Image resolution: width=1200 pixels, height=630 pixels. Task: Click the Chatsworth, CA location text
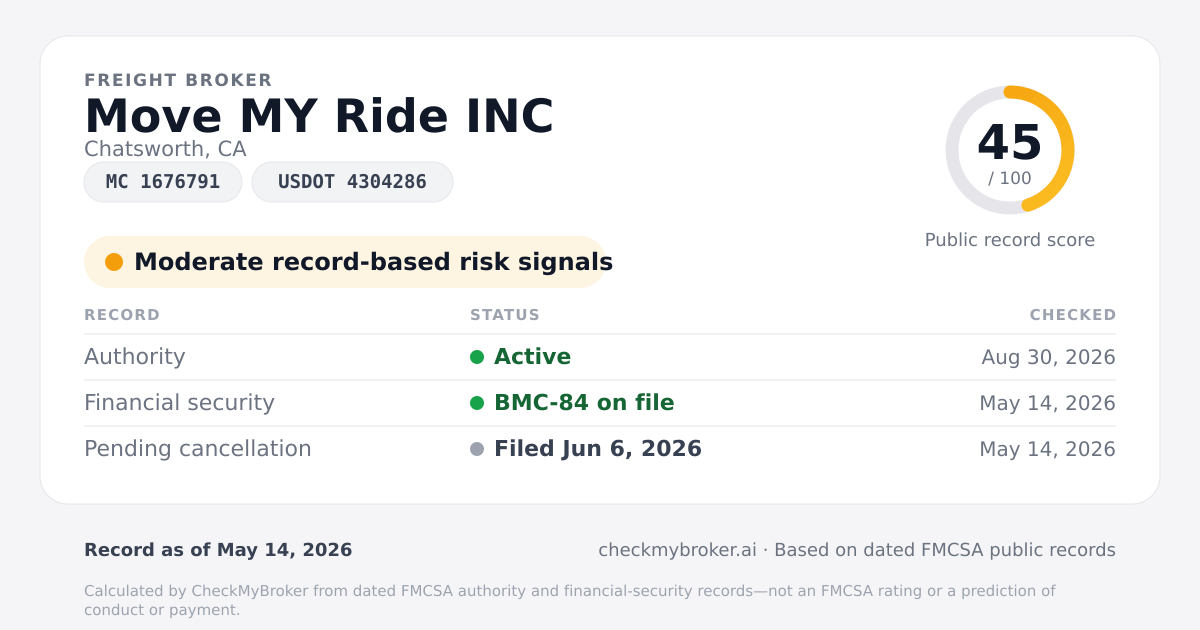tap(165, 149)
